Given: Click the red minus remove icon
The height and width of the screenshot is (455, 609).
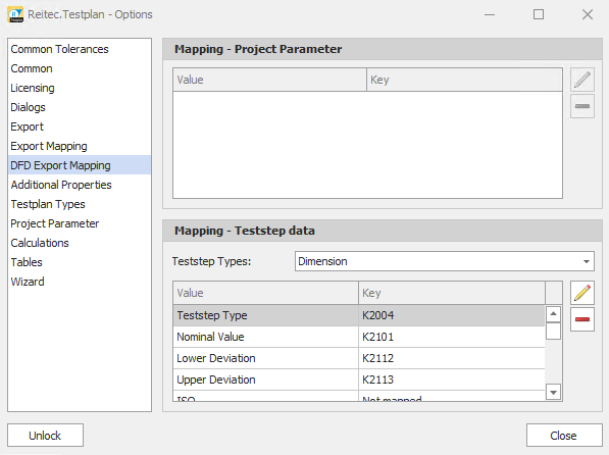Looking at the screenshot, I should pos(582,319).
